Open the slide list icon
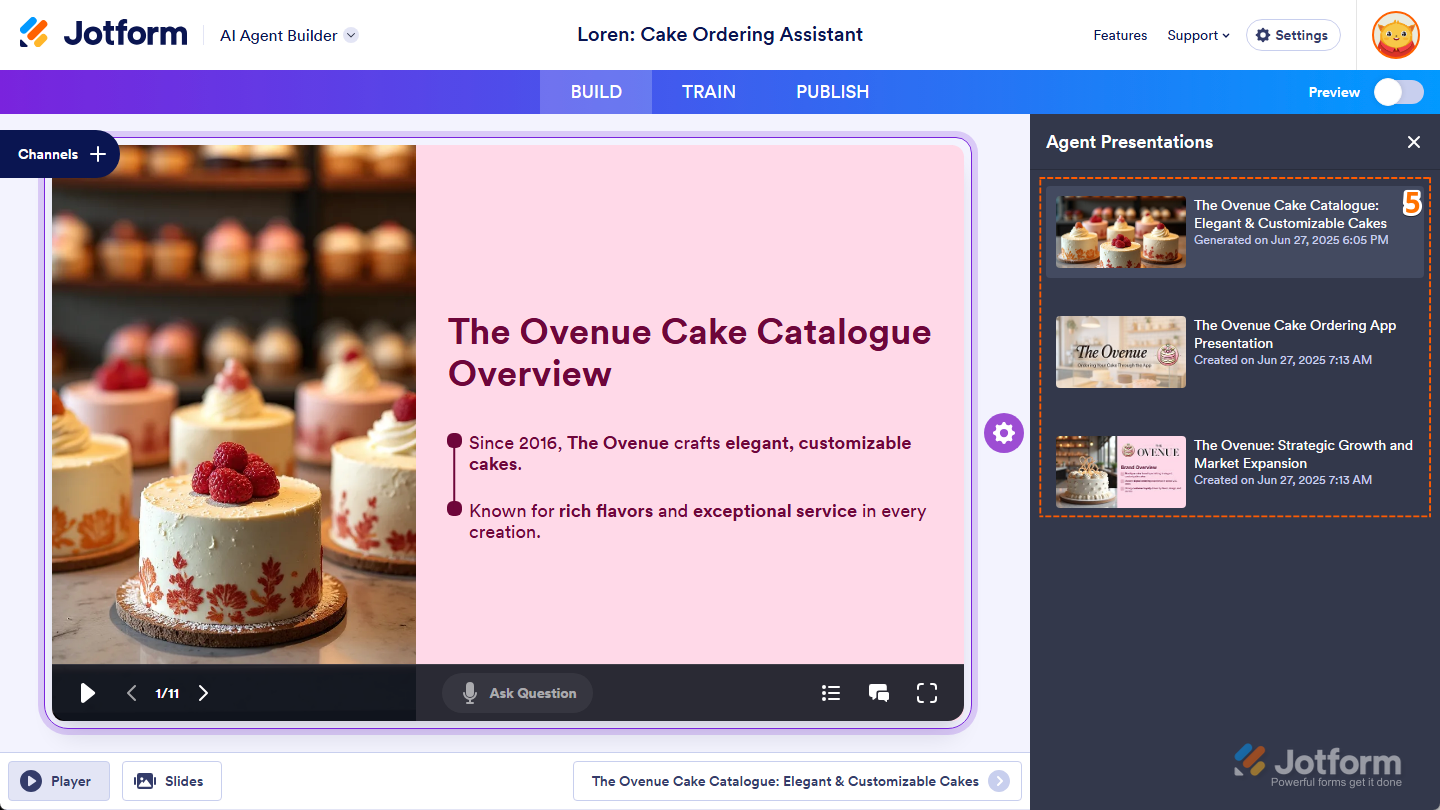The width and height of the screenshot is (1440, 810). pyautogui.click(x=830, y=693)
